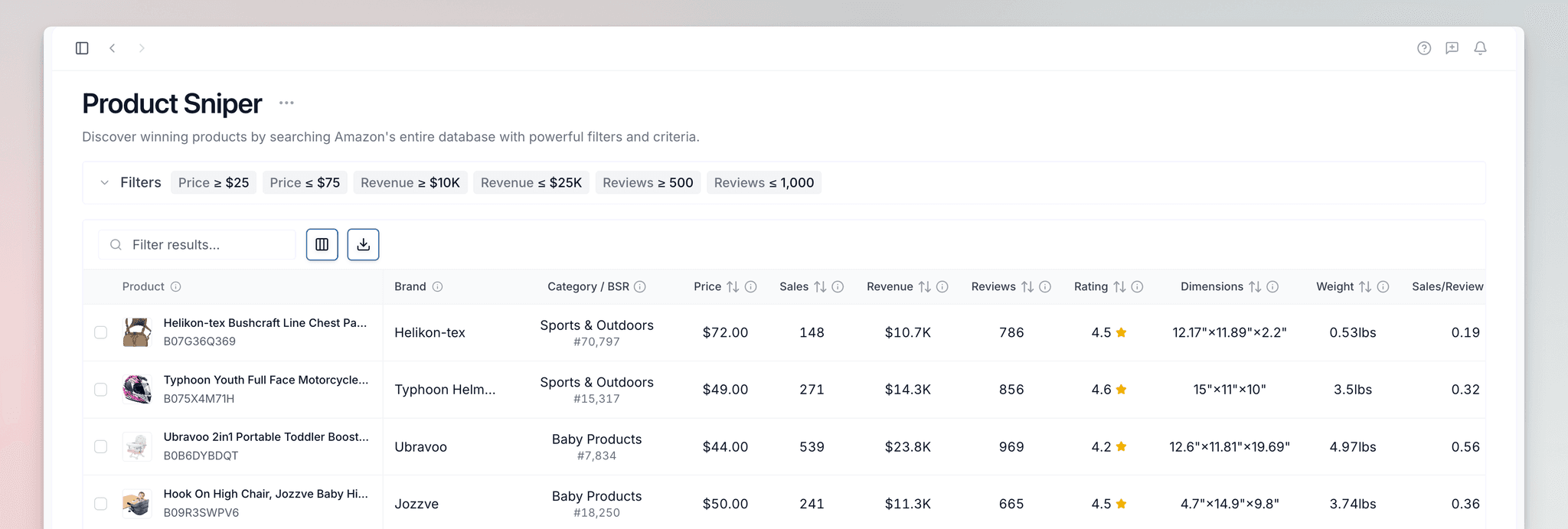Click ASIN B09R3SWPV6
Viewport: 1568px width, 529px height.
(201, 513)
